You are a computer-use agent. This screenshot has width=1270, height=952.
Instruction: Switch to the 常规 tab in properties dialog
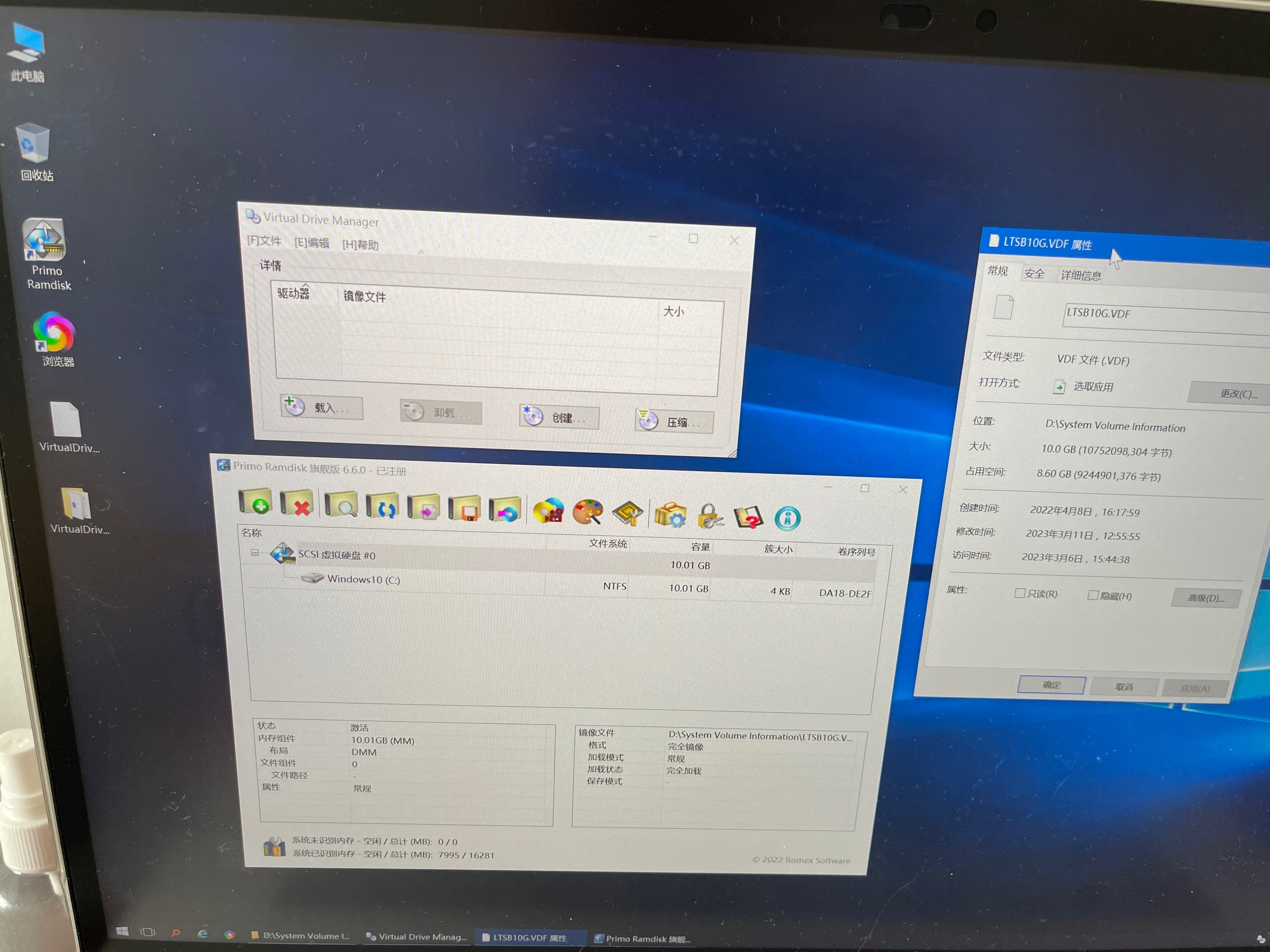[998, 271]
